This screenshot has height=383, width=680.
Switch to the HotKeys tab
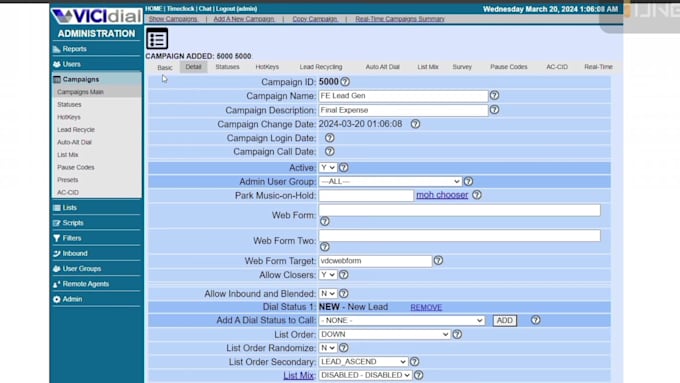[267, 67]
